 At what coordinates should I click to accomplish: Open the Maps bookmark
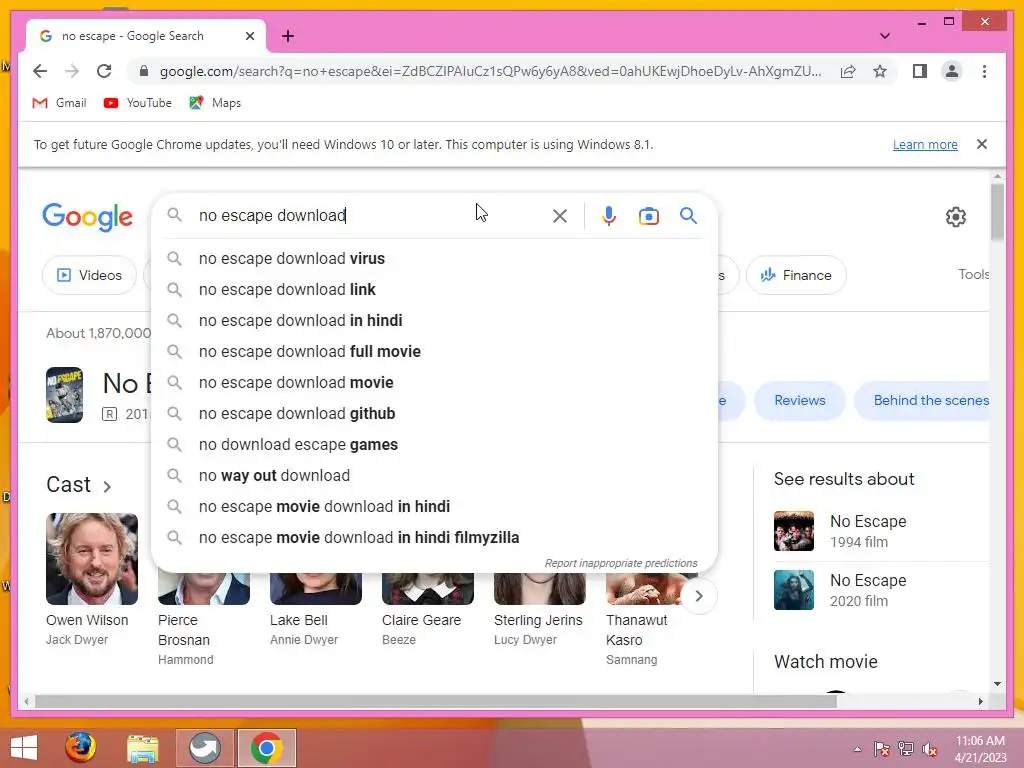coord(215,103)
